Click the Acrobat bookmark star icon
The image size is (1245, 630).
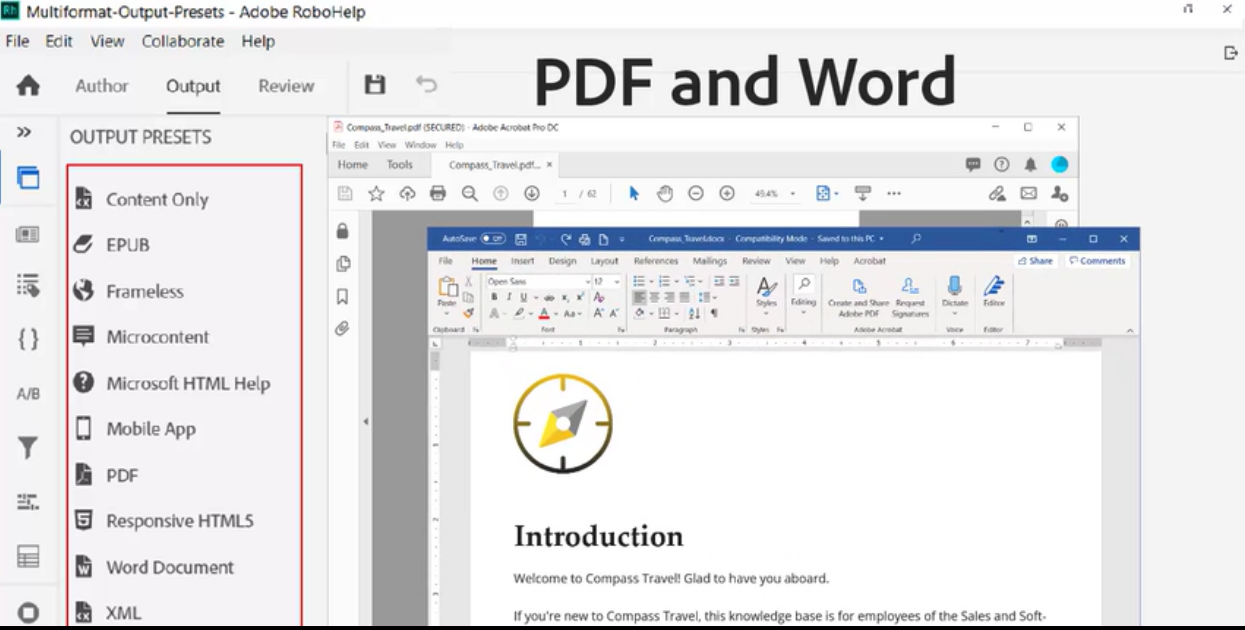coord(376,193)
